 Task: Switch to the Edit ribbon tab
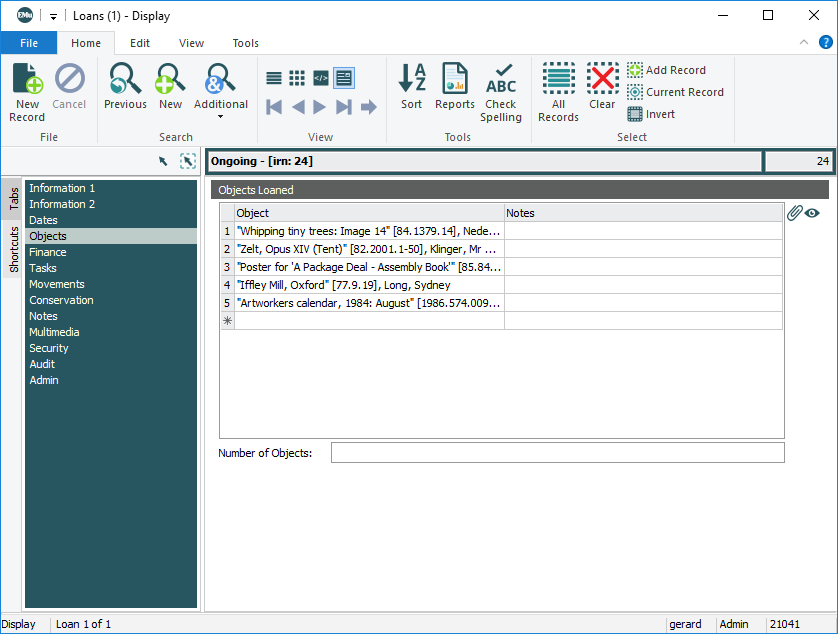pyautogui.click(x=140, y=43)
